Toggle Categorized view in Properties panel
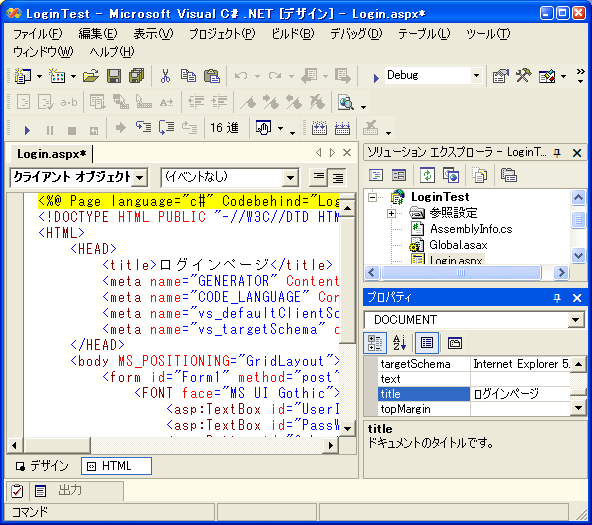 point(375,343)
